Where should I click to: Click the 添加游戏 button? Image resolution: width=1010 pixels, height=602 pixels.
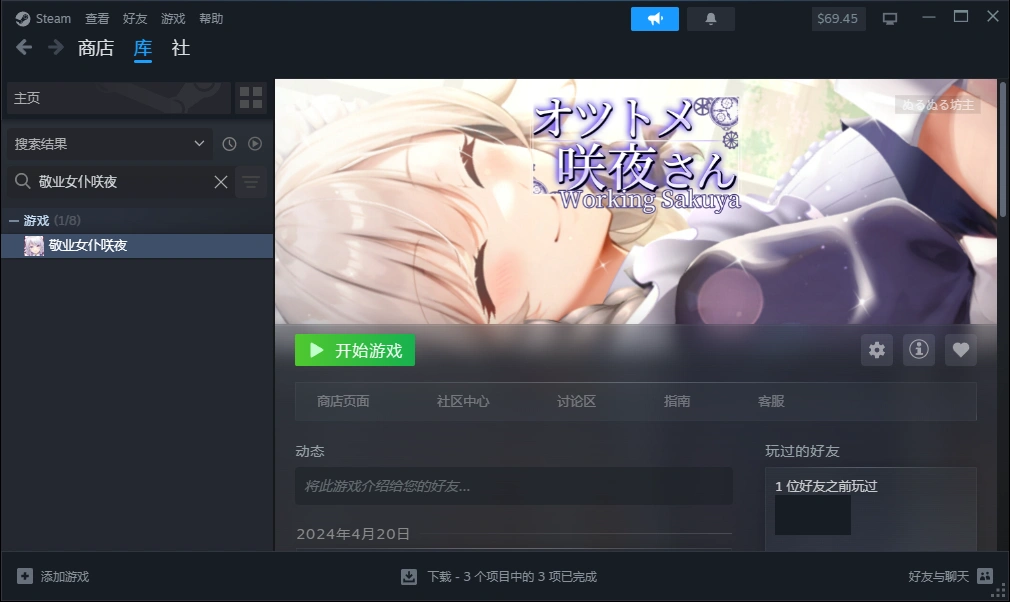click(53, 576)
